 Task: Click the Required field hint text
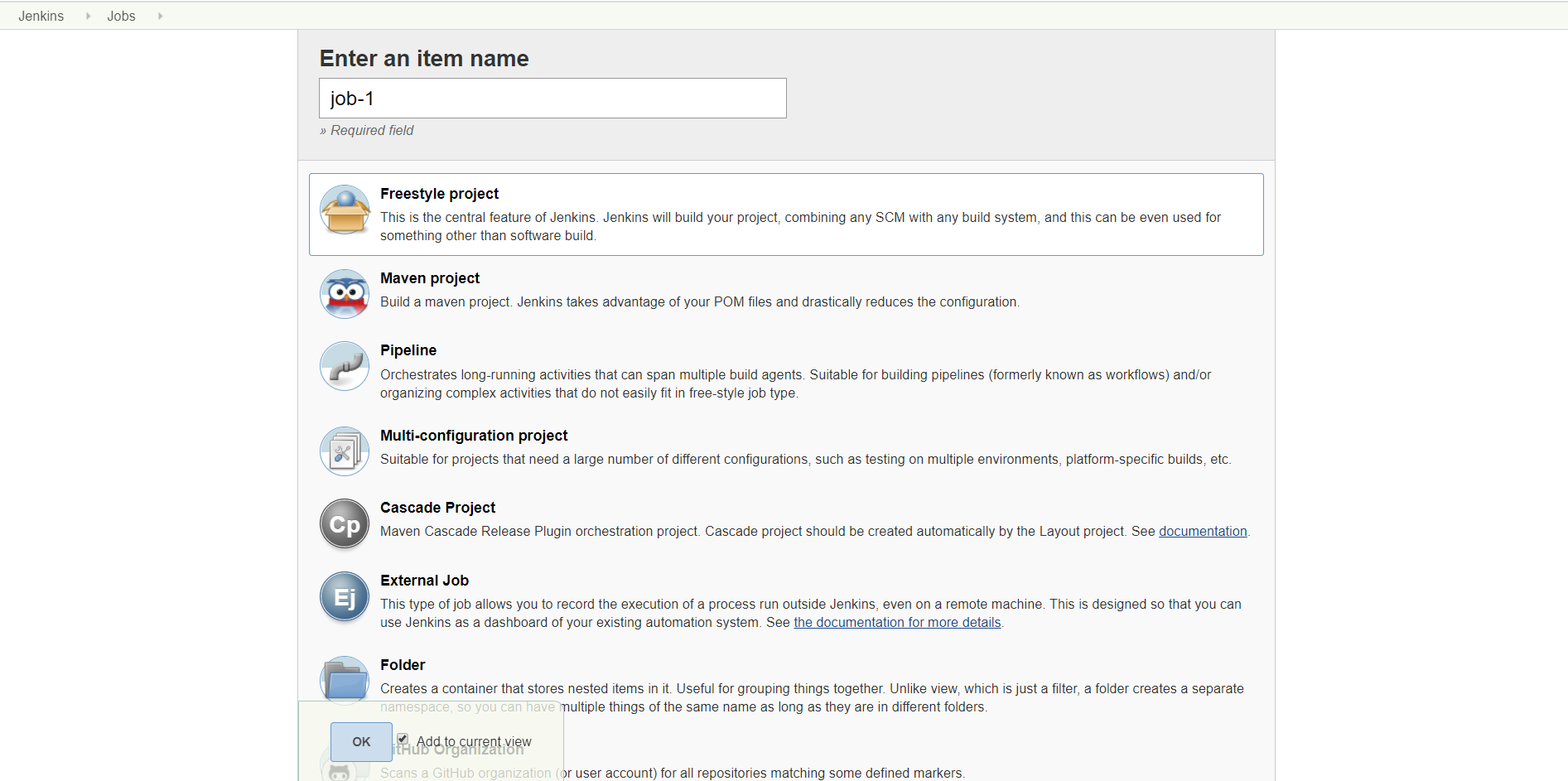(367, 131)
